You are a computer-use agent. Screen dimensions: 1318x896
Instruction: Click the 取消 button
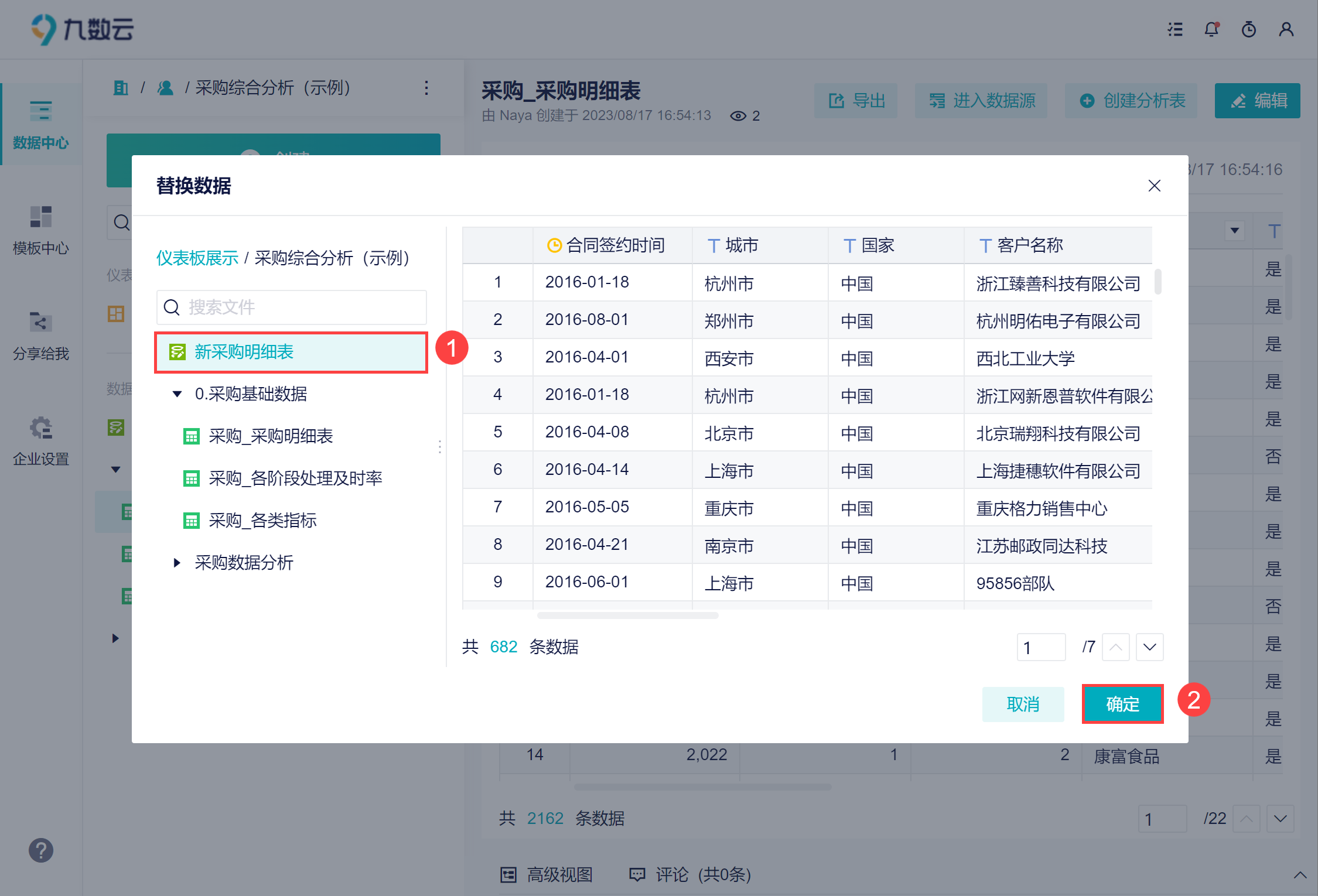click(x=1022, y=704)
